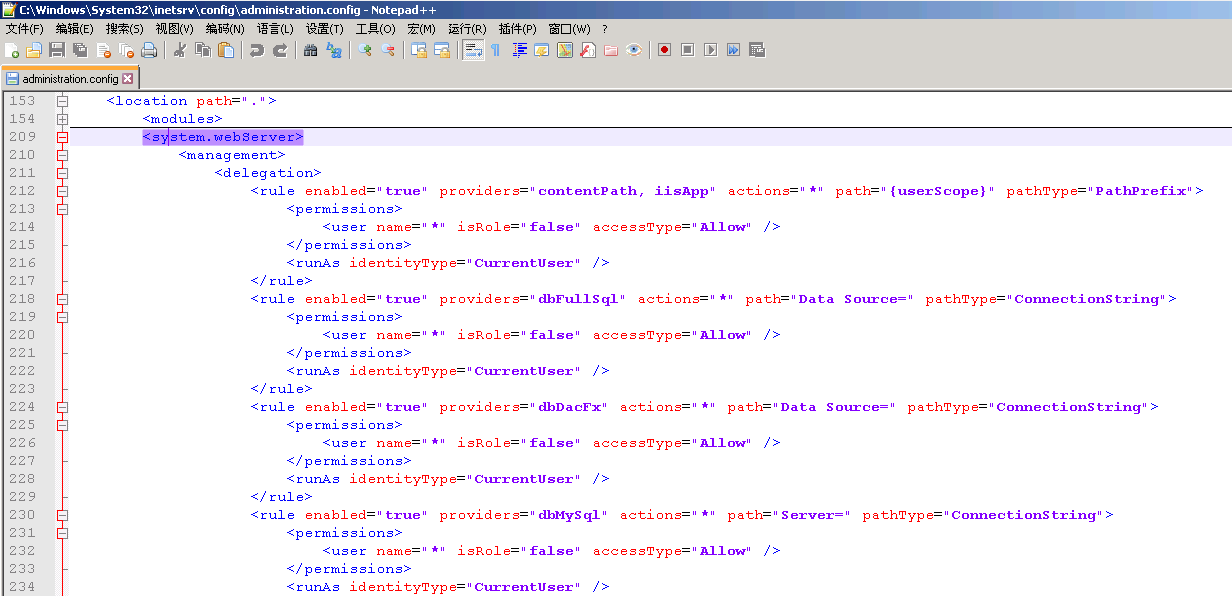Viewport: 1232px width, 596px height.
Task: Undo the last edit
Action: (x=257, y=50)
